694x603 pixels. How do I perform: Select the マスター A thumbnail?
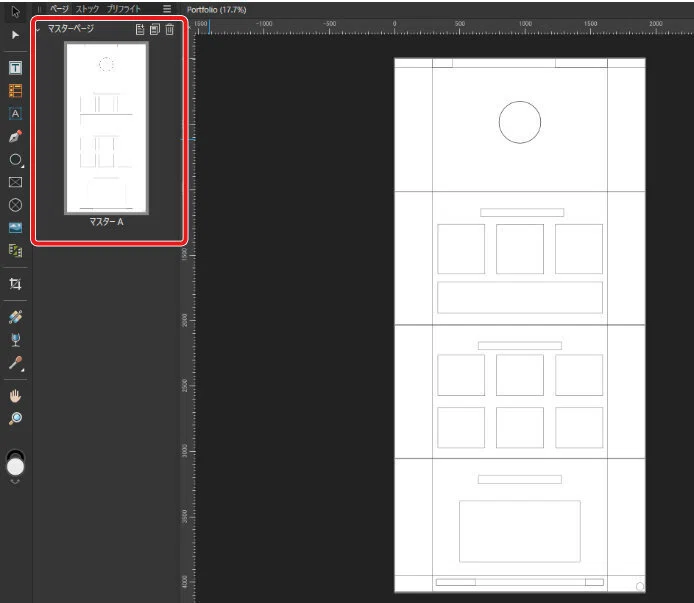[x=106, y=128]
